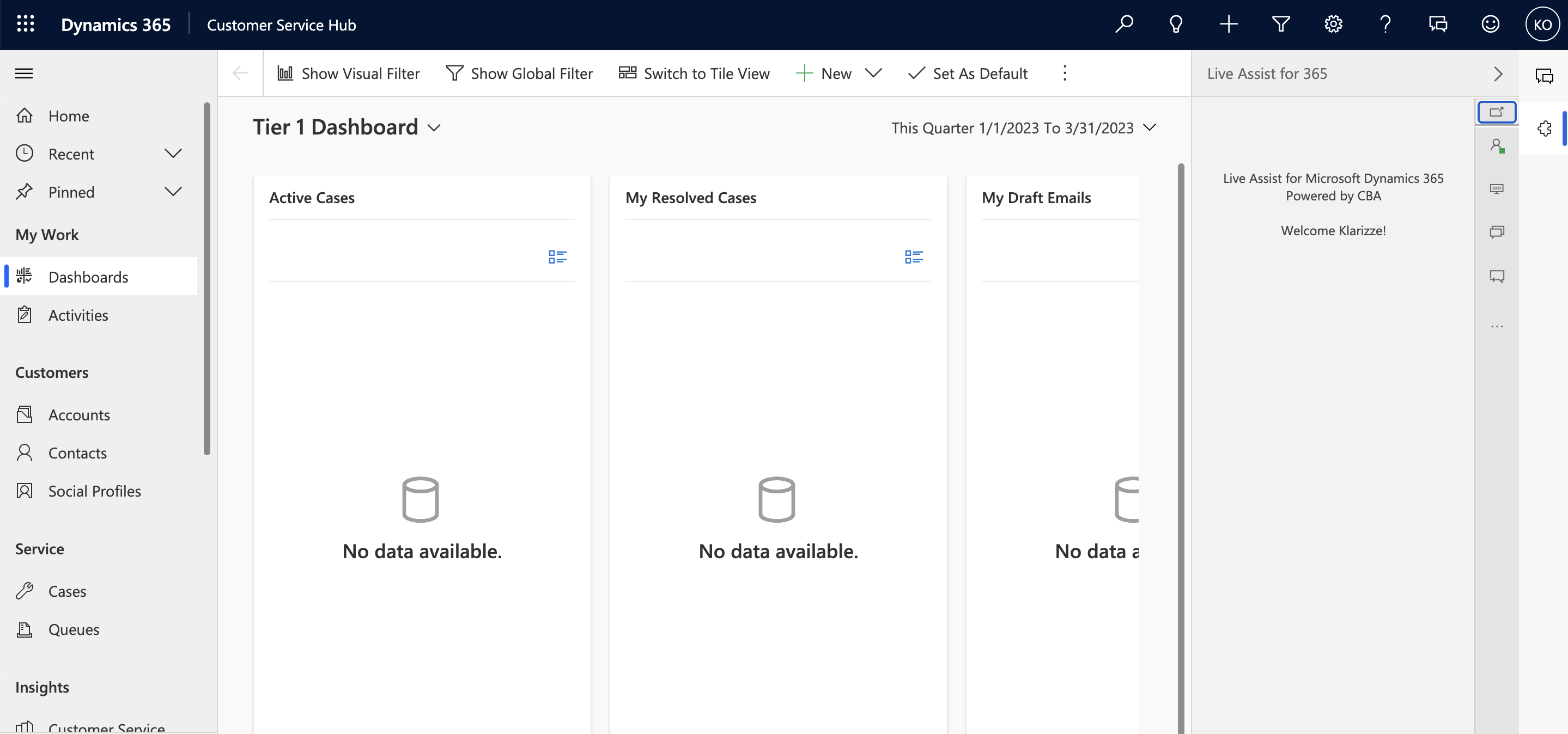Click Show Global Filter button
This screenshot has height=734, width=1568.
coord(519,74)
